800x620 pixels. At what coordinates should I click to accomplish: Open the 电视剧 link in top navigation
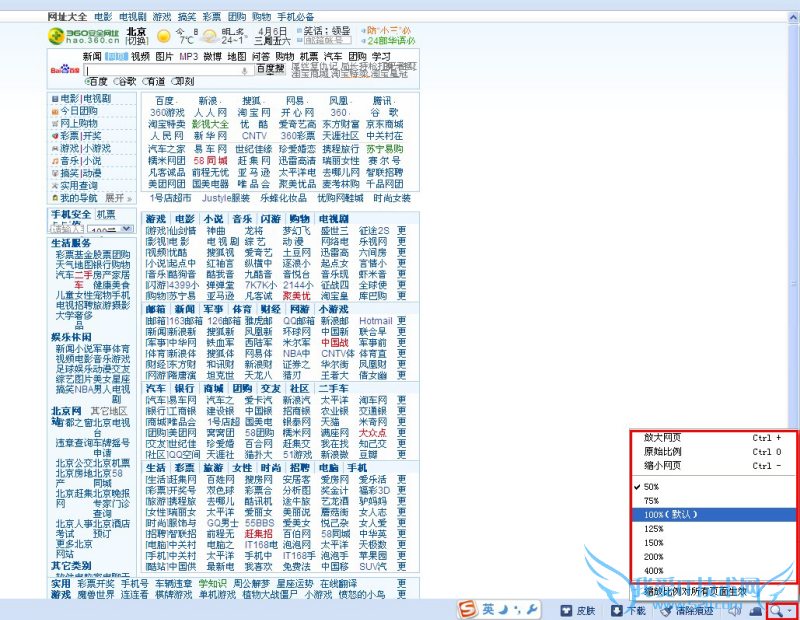(133, 17)
